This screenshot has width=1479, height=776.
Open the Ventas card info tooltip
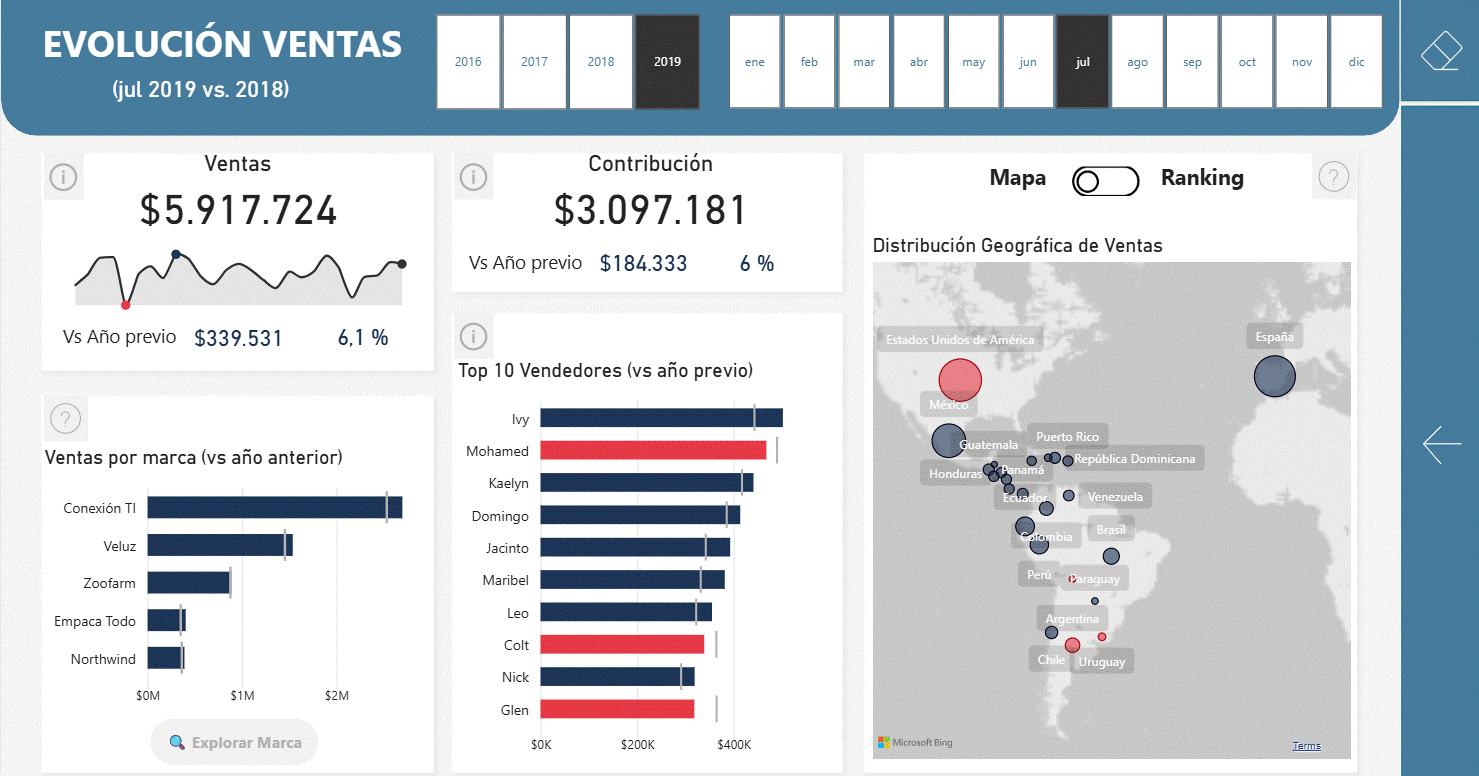[63, 177]
